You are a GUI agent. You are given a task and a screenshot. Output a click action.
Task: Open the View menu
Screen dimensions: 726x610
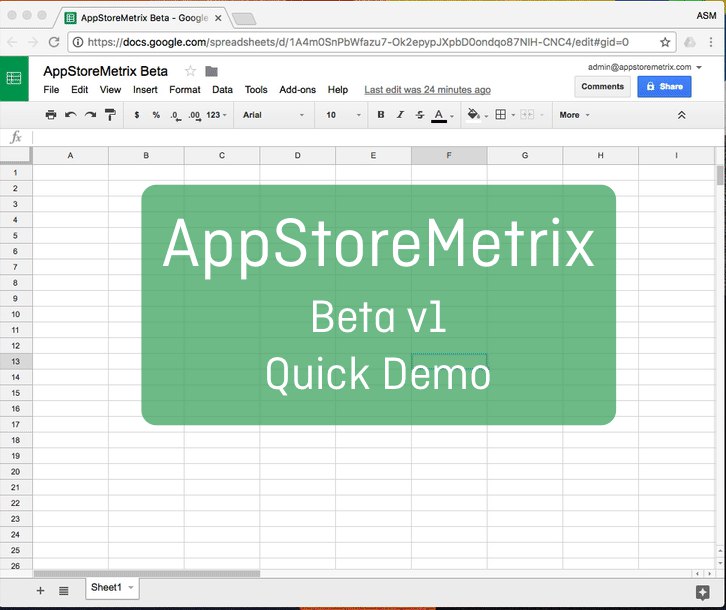point(110,89)
